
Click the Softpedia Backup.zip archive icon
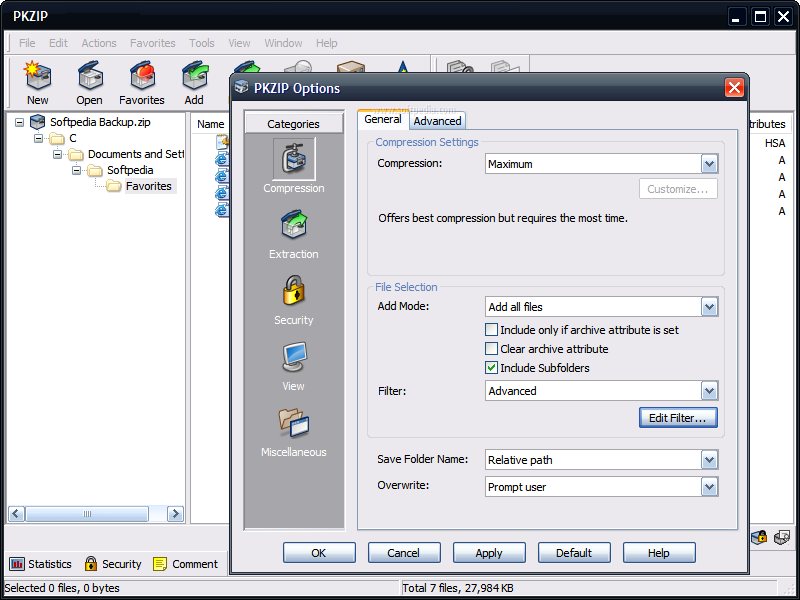tap(37, 122)
